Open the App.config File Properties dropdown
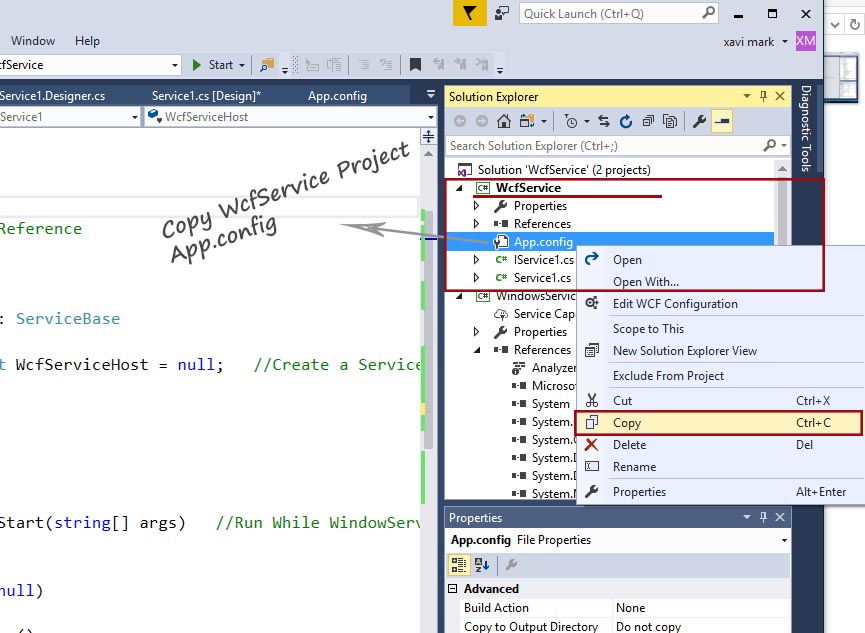This screenshot has height=633, width=865. pyautogui.click(x=784, y=540)
